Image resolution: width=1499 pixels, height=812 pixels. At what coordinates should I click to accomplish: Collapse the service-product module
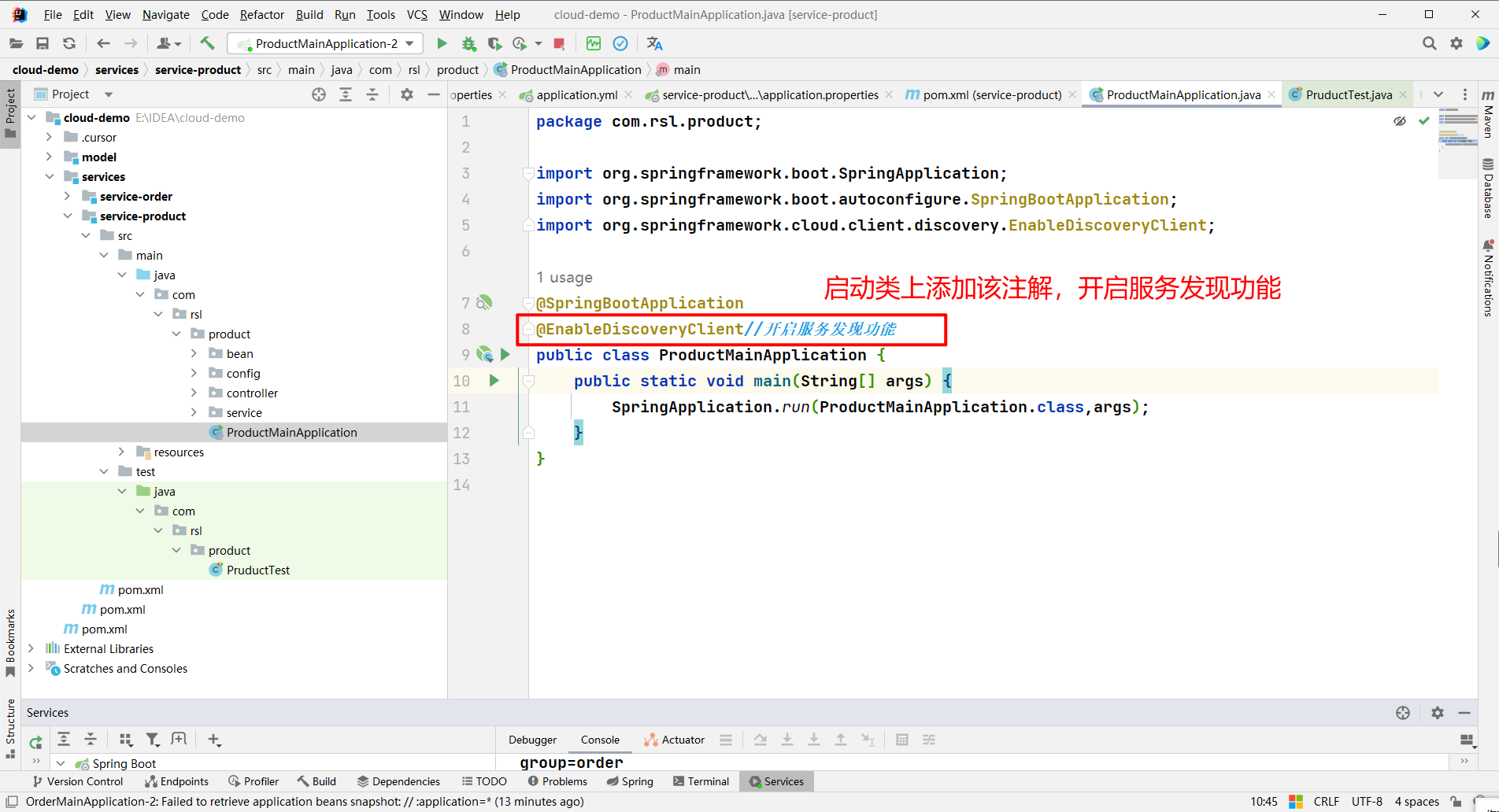pos(68,216)
